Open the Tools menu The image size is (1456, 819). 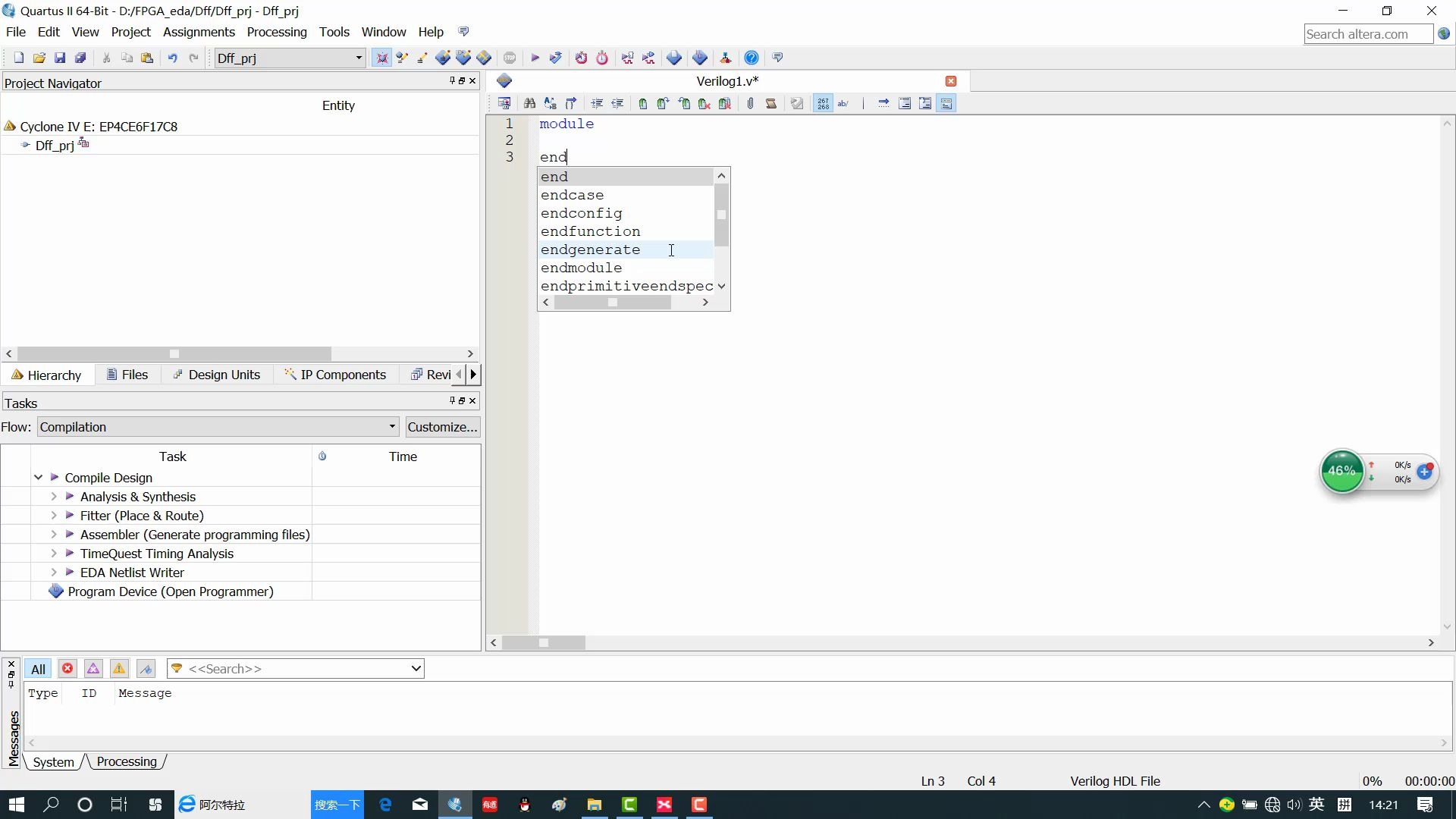pos(334,32)
